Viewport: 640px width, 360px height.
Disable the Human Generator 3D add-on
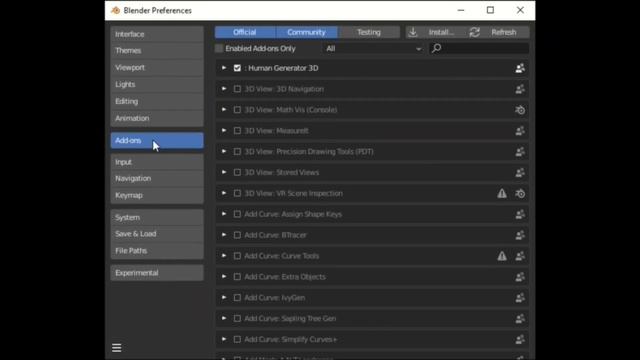pos(237,68)
